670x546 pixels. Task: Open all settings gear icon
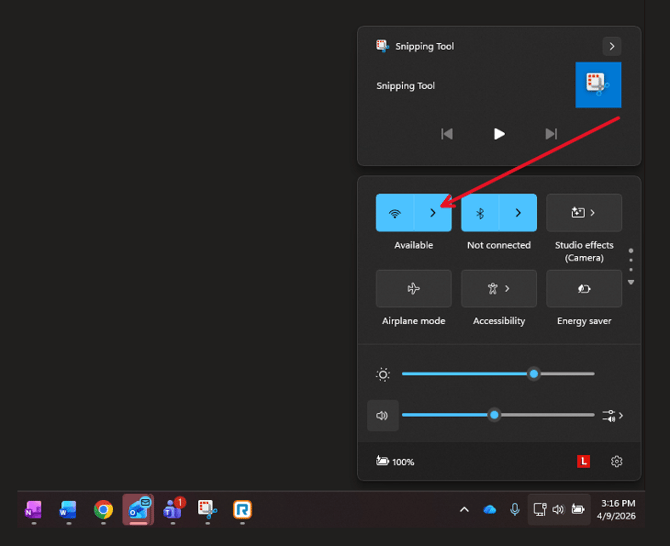pyautogui.click(x=616, y=461)
